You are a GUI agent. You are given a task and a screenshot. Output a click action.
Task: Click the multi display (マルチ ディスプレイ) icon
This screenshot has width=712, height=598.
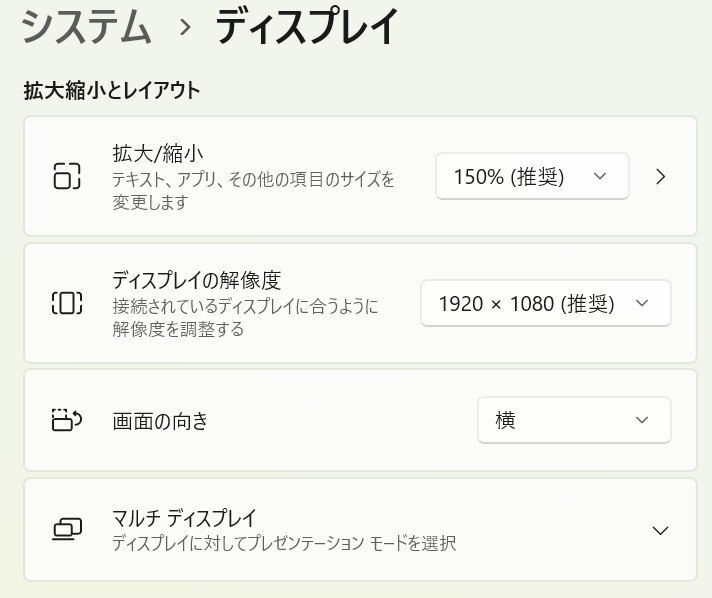tap(66, 529)
